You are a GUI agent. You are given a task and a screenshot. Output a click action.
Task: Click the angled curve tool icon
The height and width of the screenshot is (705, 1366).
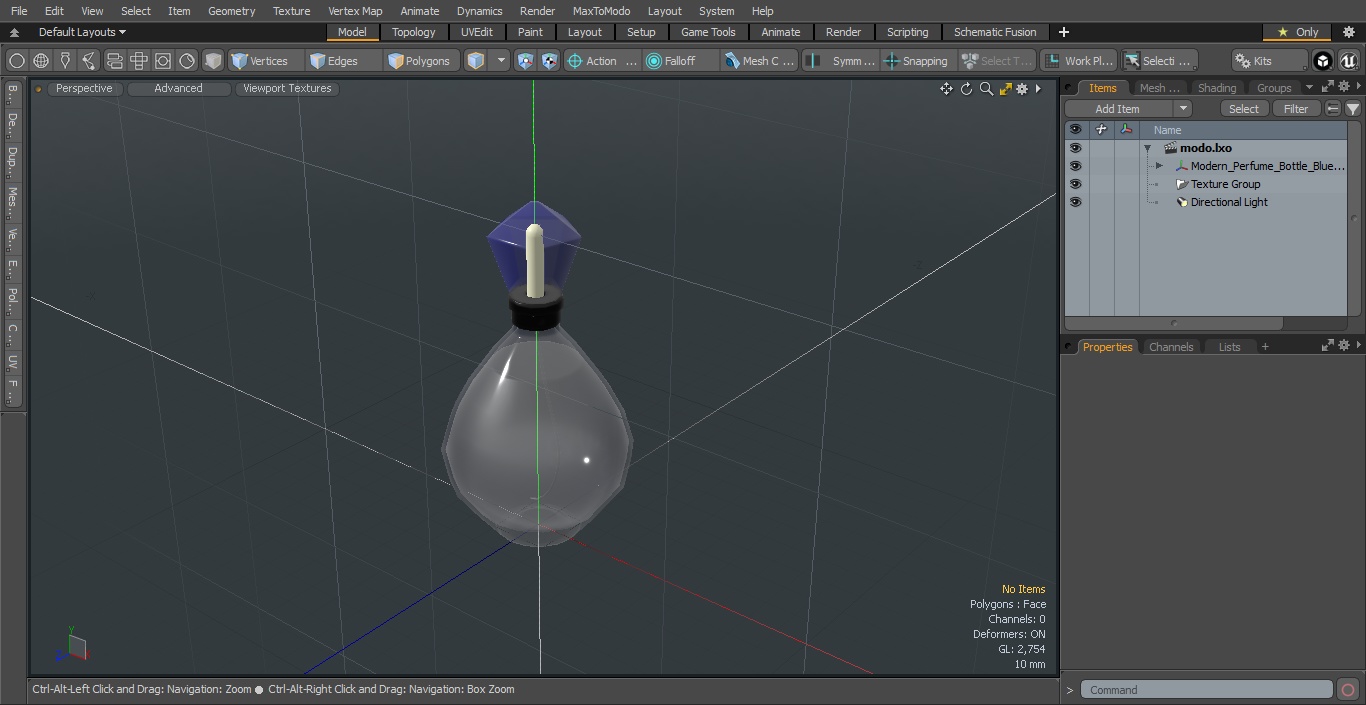click(89, 61)
